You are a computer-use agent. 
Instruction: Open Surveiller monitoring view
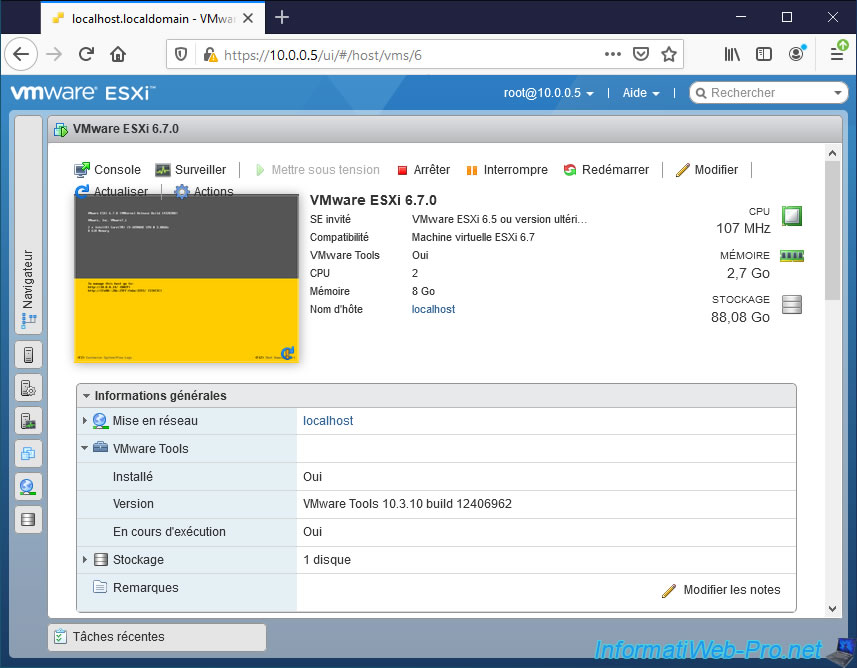click(190, 170)
